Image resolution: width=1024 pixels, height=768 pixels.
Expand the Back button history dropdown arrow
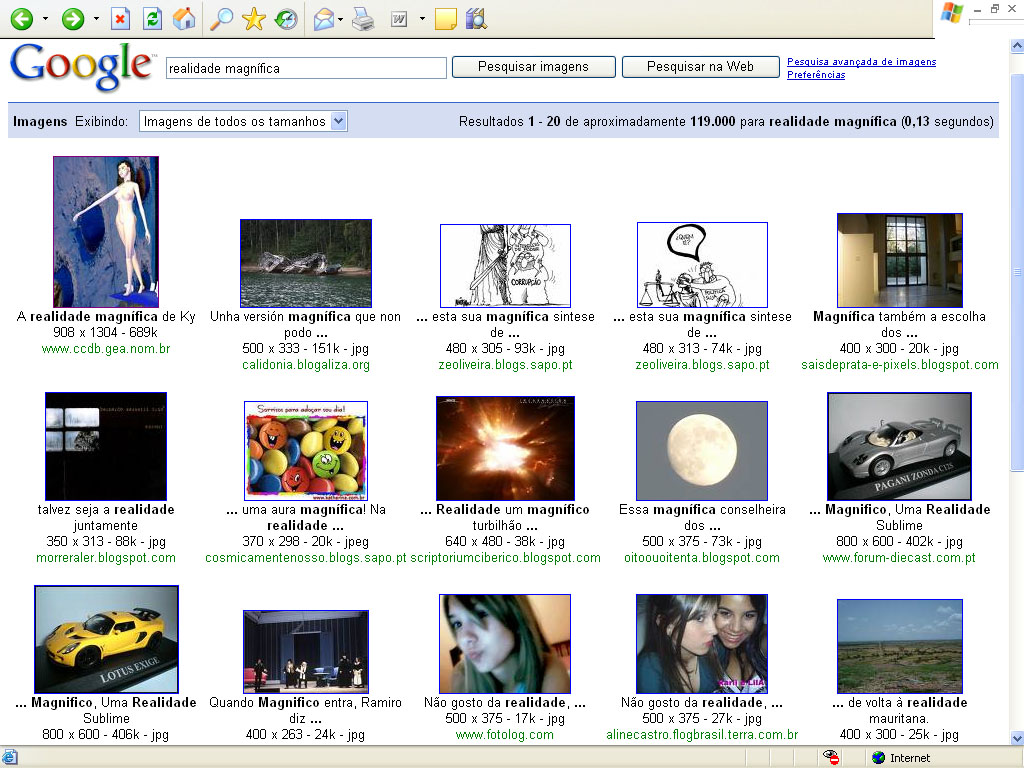click(x=45, y=18)
